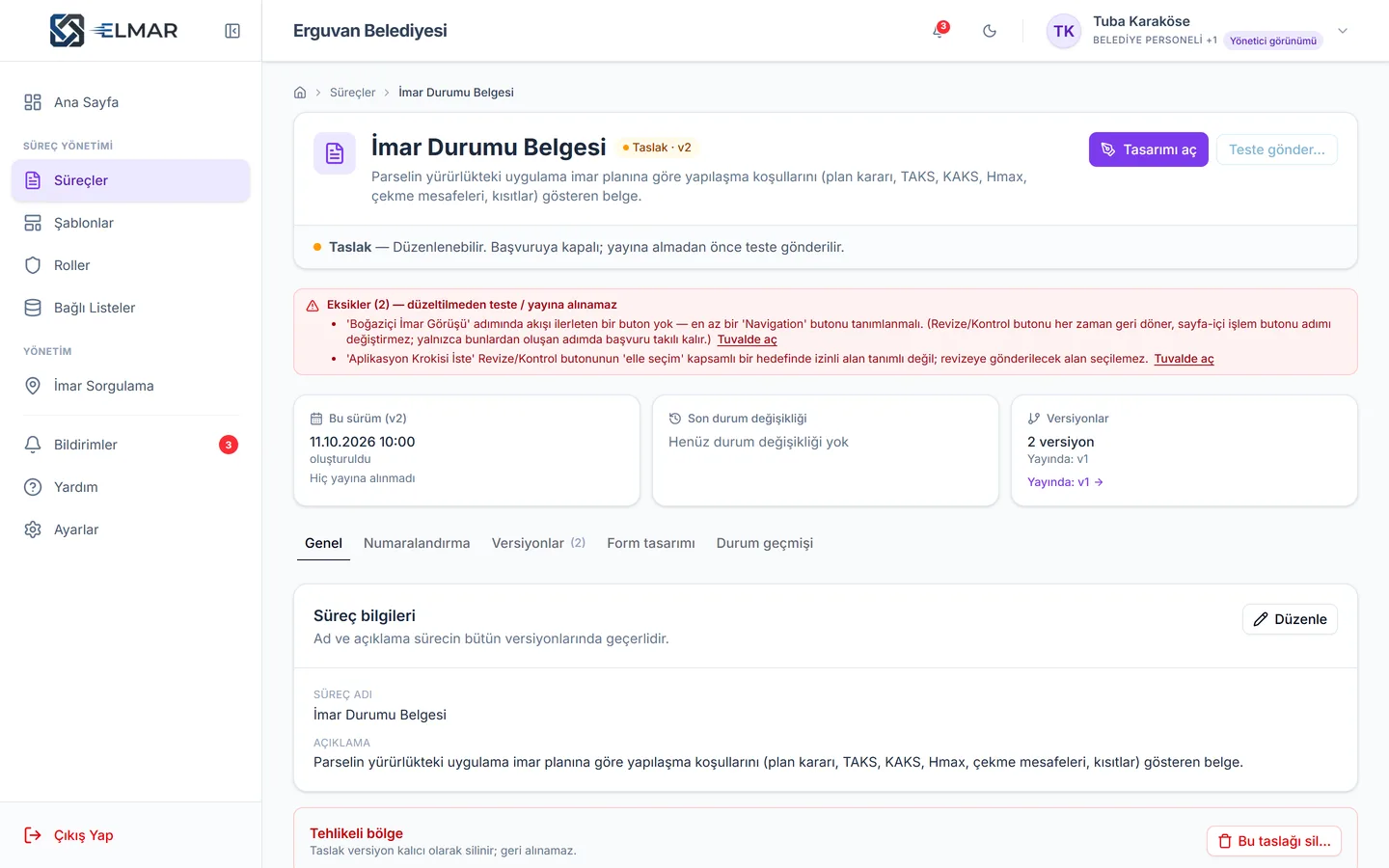Image resolution: width=1389 pixels, height=868 pixels.
Task: Switch to the Durum geçmişi tab
Action: tap(765, 543)
